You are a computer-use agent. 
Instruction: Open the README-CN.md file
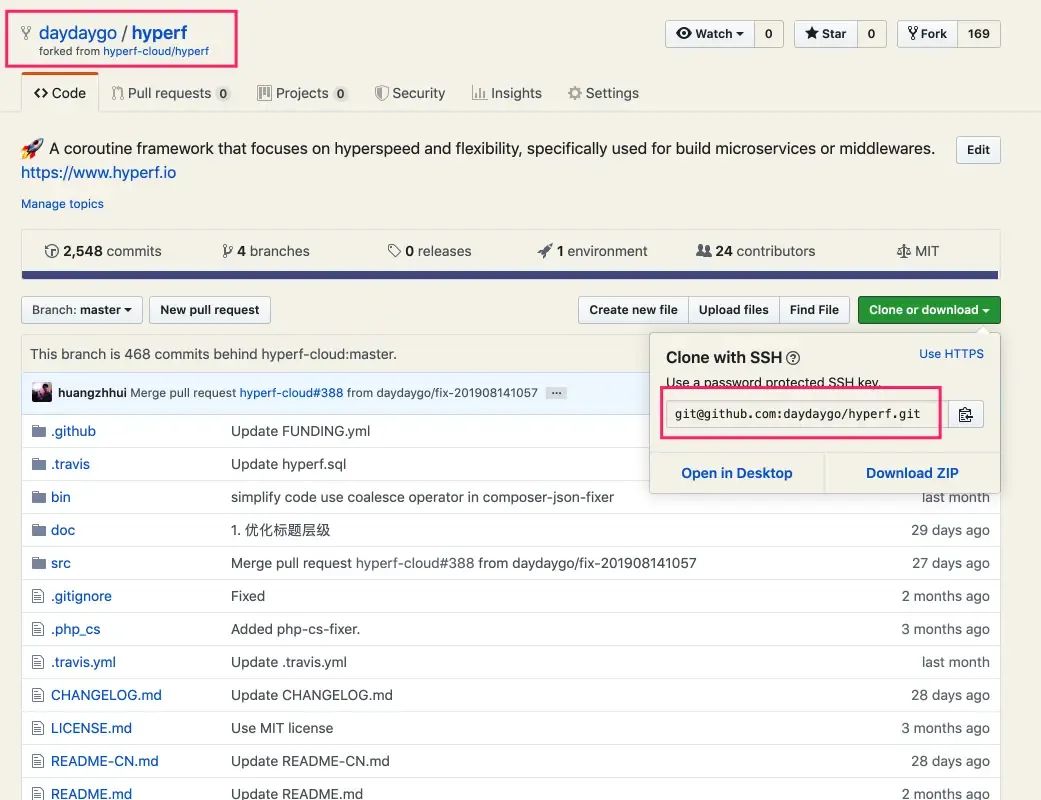click(105, 761)
